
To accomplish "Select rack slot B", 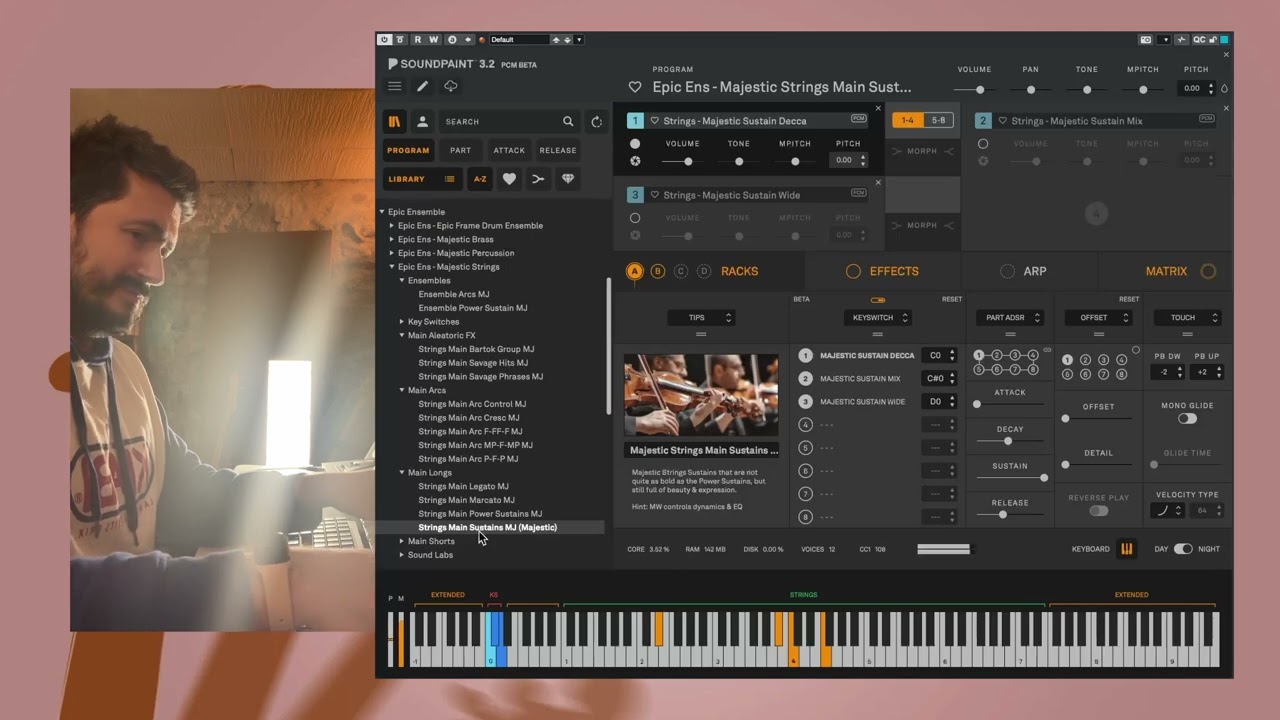I will tap(658, 271).
